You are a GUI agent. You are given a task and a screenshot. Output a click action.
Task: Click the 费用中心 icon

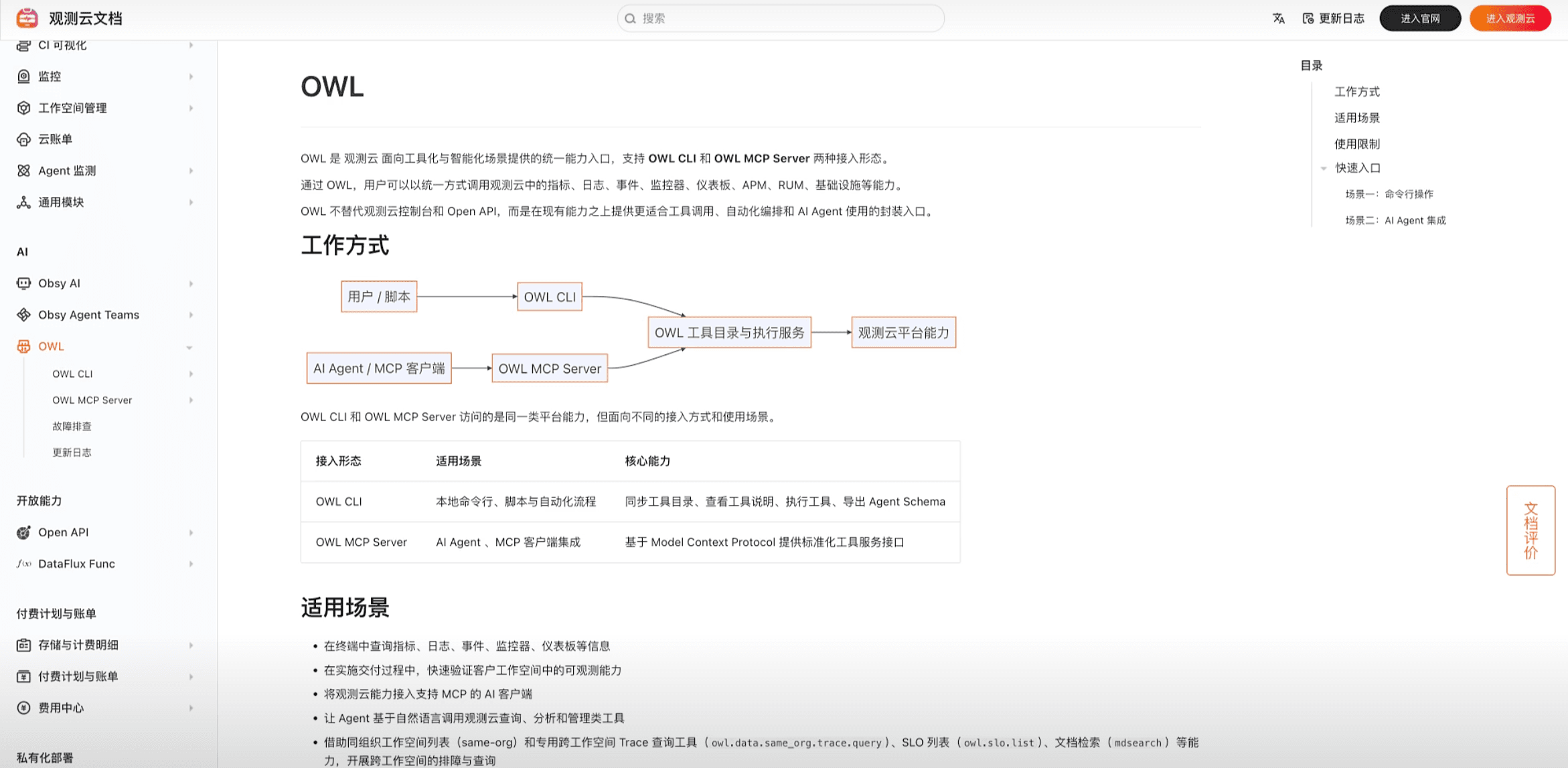point(23,708)
